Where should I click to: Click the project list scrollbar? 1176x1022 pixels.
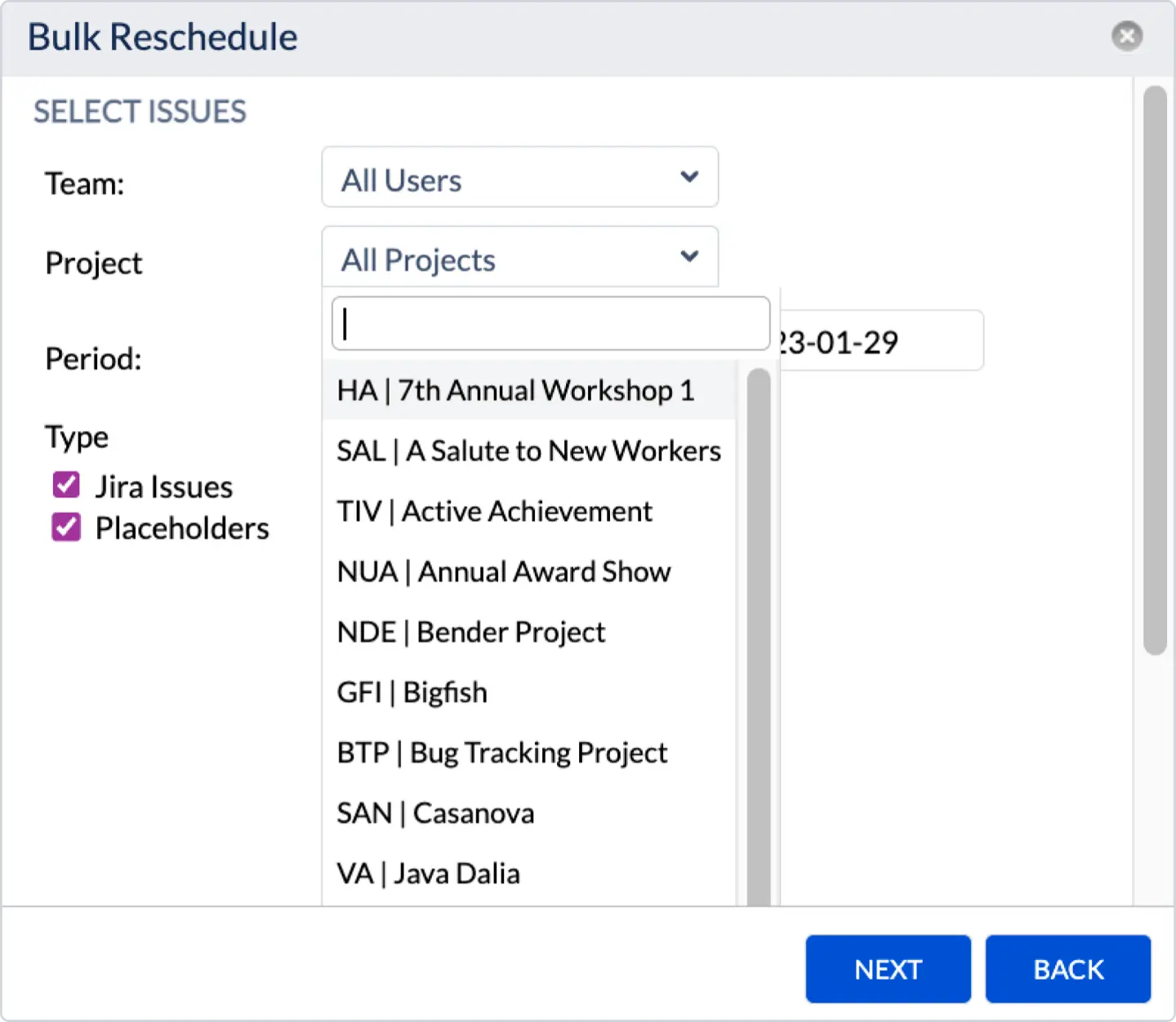click(758, 637)
